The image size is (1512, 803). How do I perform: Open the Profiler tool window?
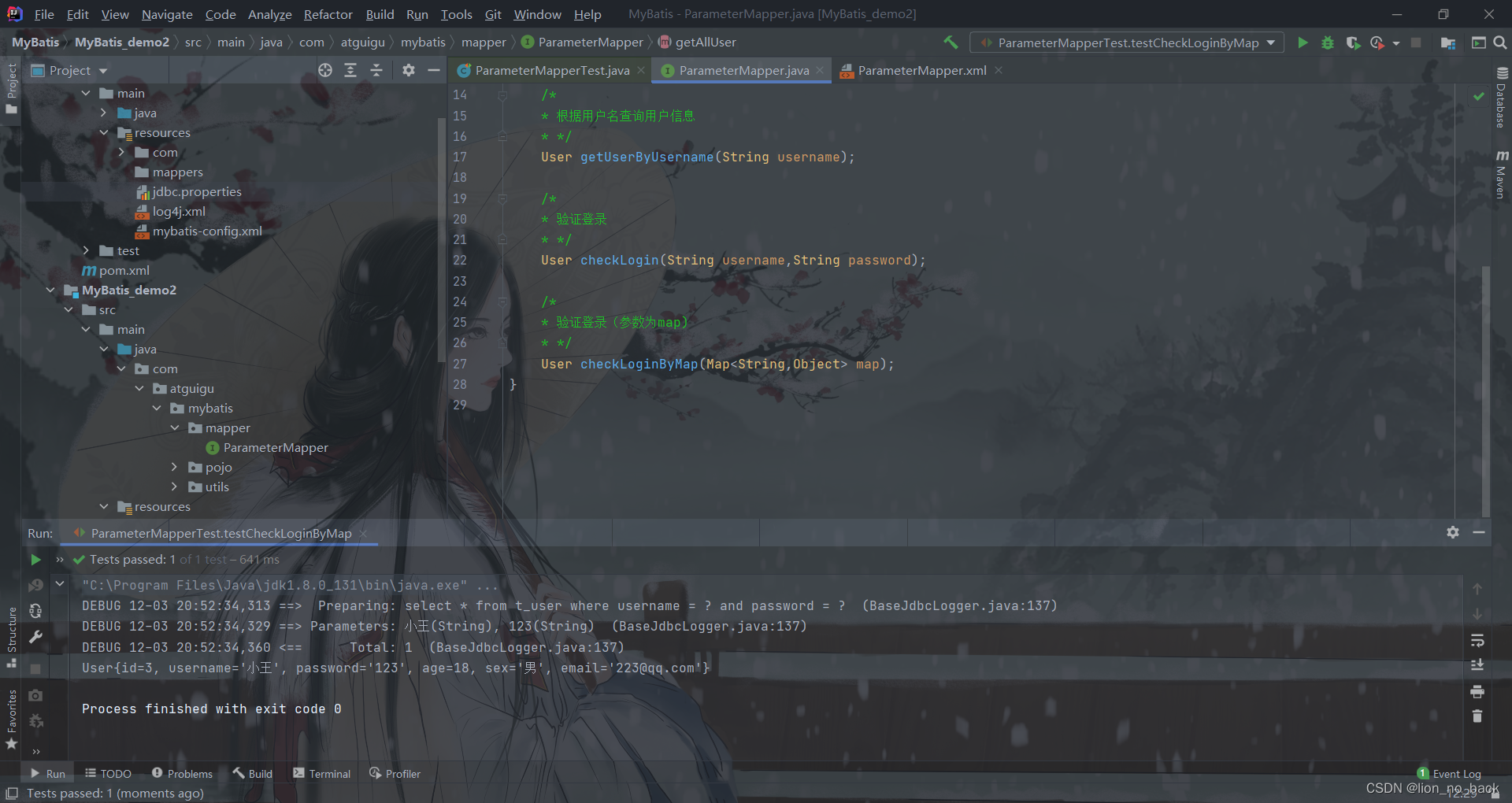pyautogui.click(x=395, y=773)
